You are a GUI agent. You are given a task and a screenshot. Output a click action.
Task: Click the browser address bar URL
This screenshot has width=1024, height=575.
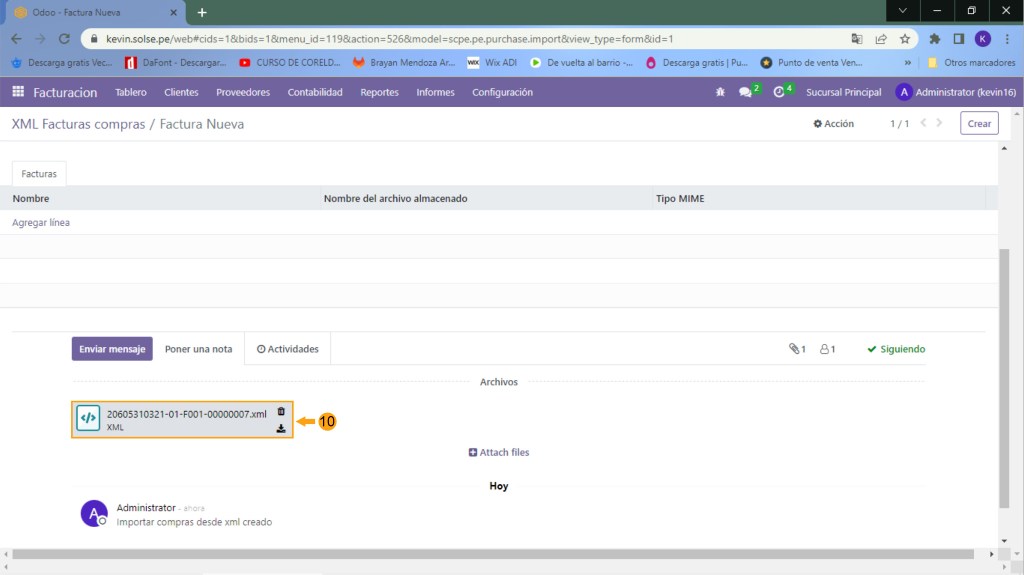click(x=400, y=39)
